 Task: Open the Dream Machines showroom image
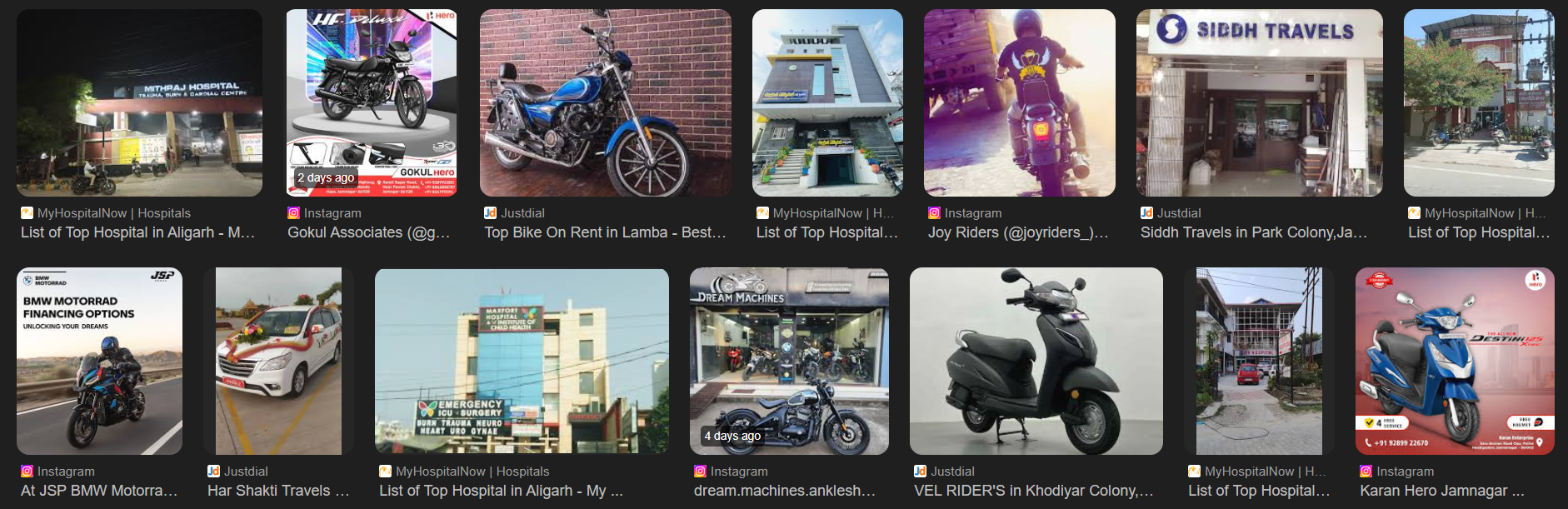pyautogui.click(x=789, y=361)
